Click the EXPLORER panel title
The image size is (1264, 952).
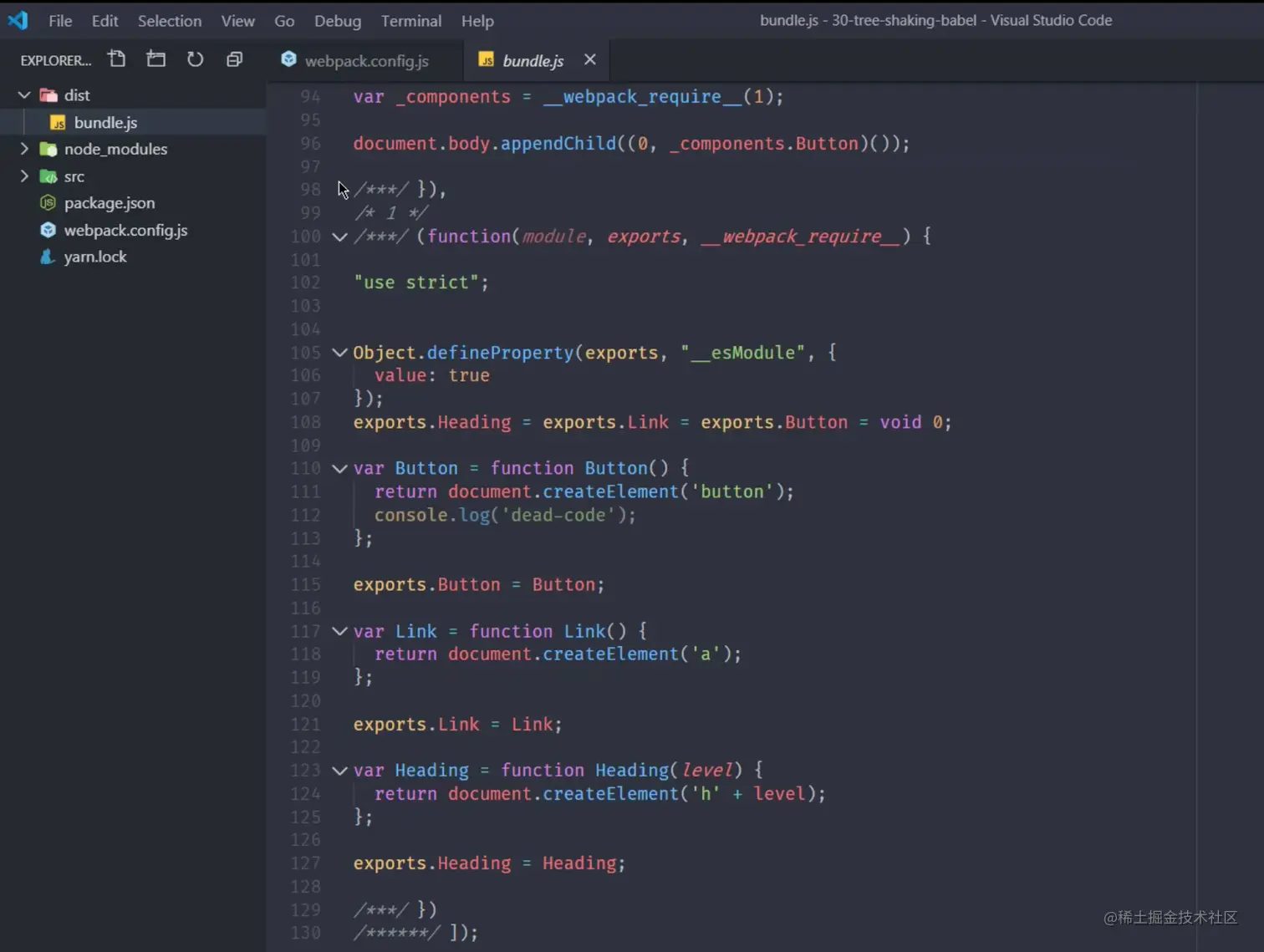point(56,60)
